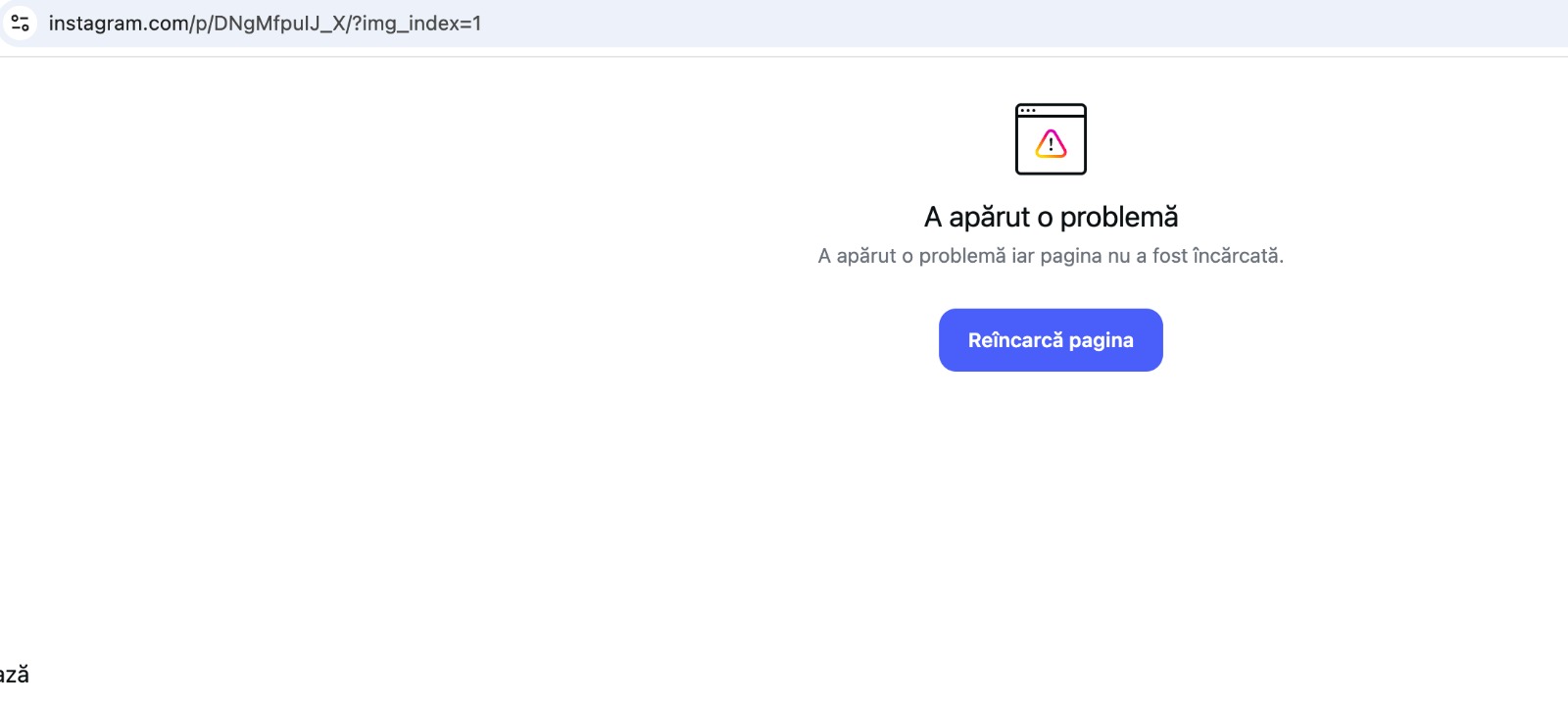Click the error description text below the heading
Image resolution: width=1568 pixels, height=706 pixels.
pos(1051,256)
